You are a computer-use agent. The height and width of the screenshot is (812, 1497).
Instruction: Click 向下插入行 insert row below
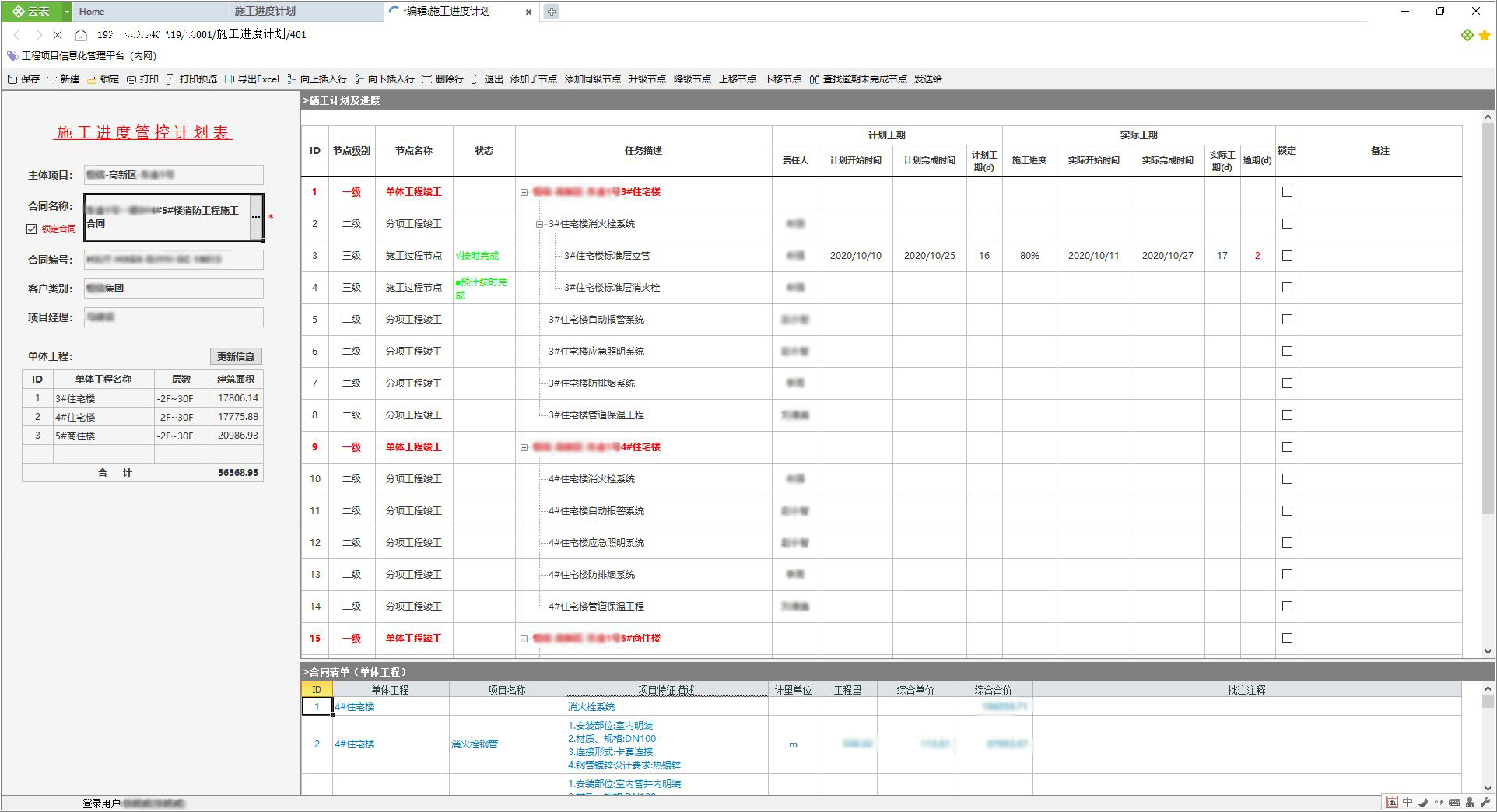[x=384, y=79]
